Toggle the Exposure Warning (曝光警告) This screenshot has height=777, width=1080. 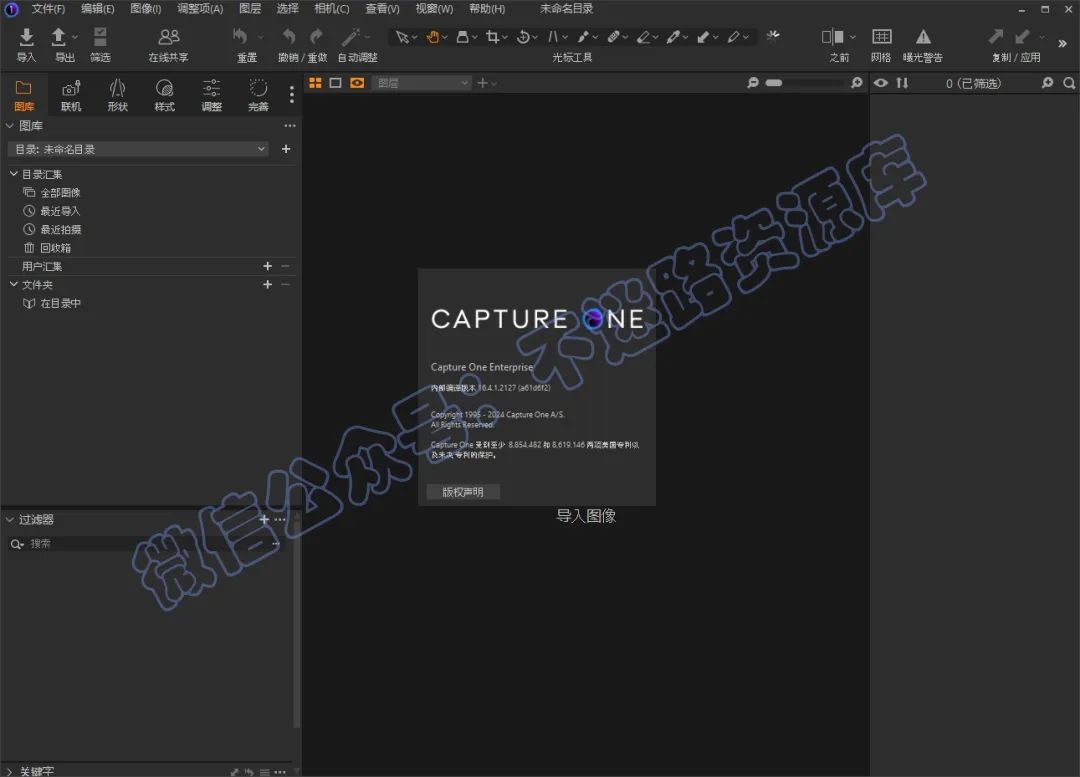924,37
